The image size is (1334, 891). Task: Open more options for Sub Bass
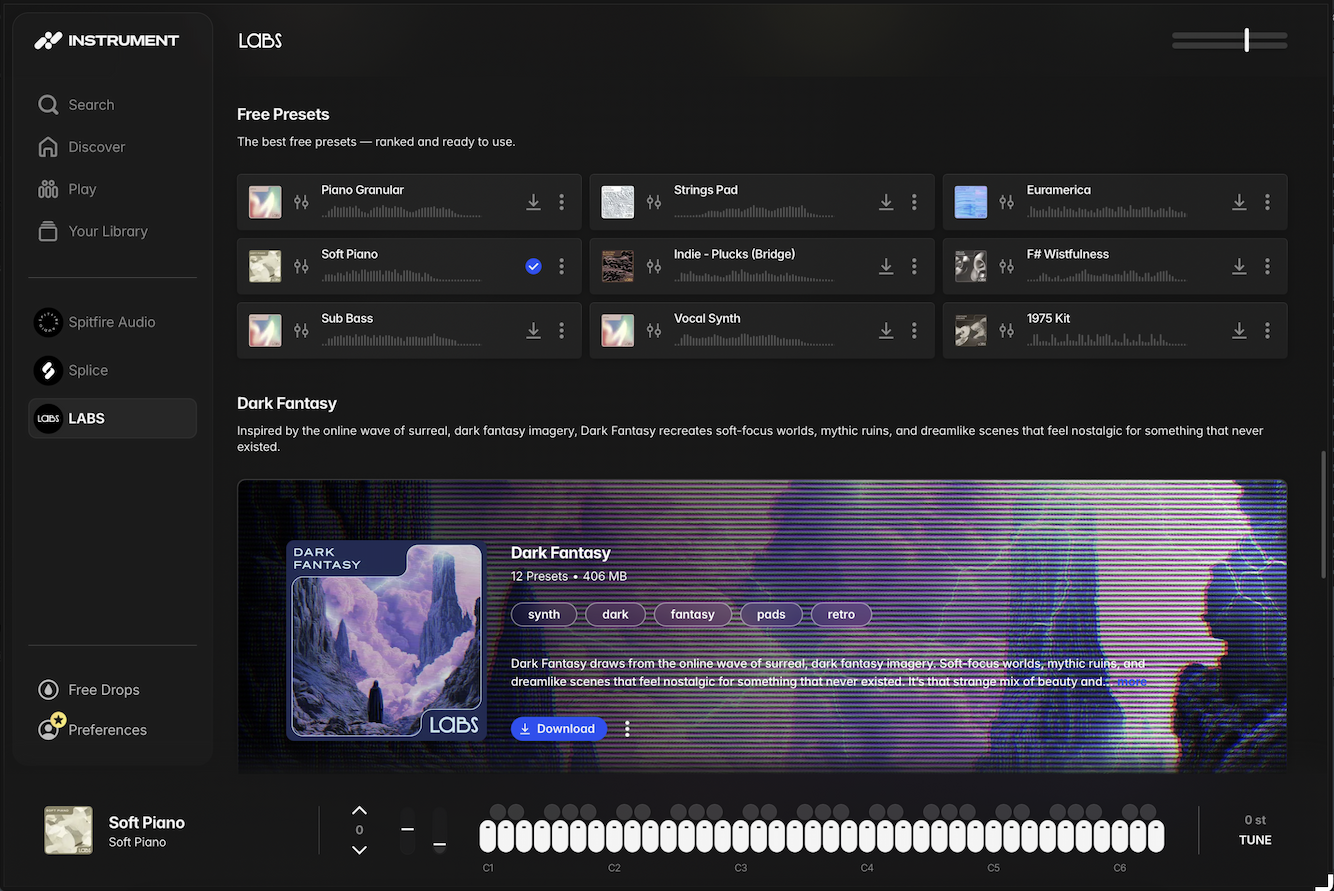[x=561, y=330]
